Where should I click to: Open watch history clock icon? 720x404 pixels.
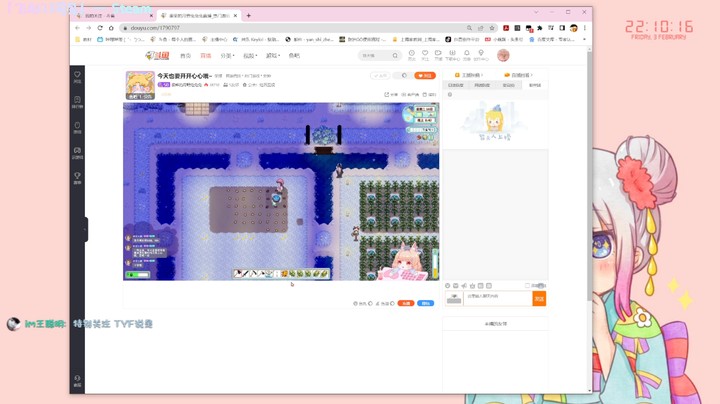pos(412,55)
